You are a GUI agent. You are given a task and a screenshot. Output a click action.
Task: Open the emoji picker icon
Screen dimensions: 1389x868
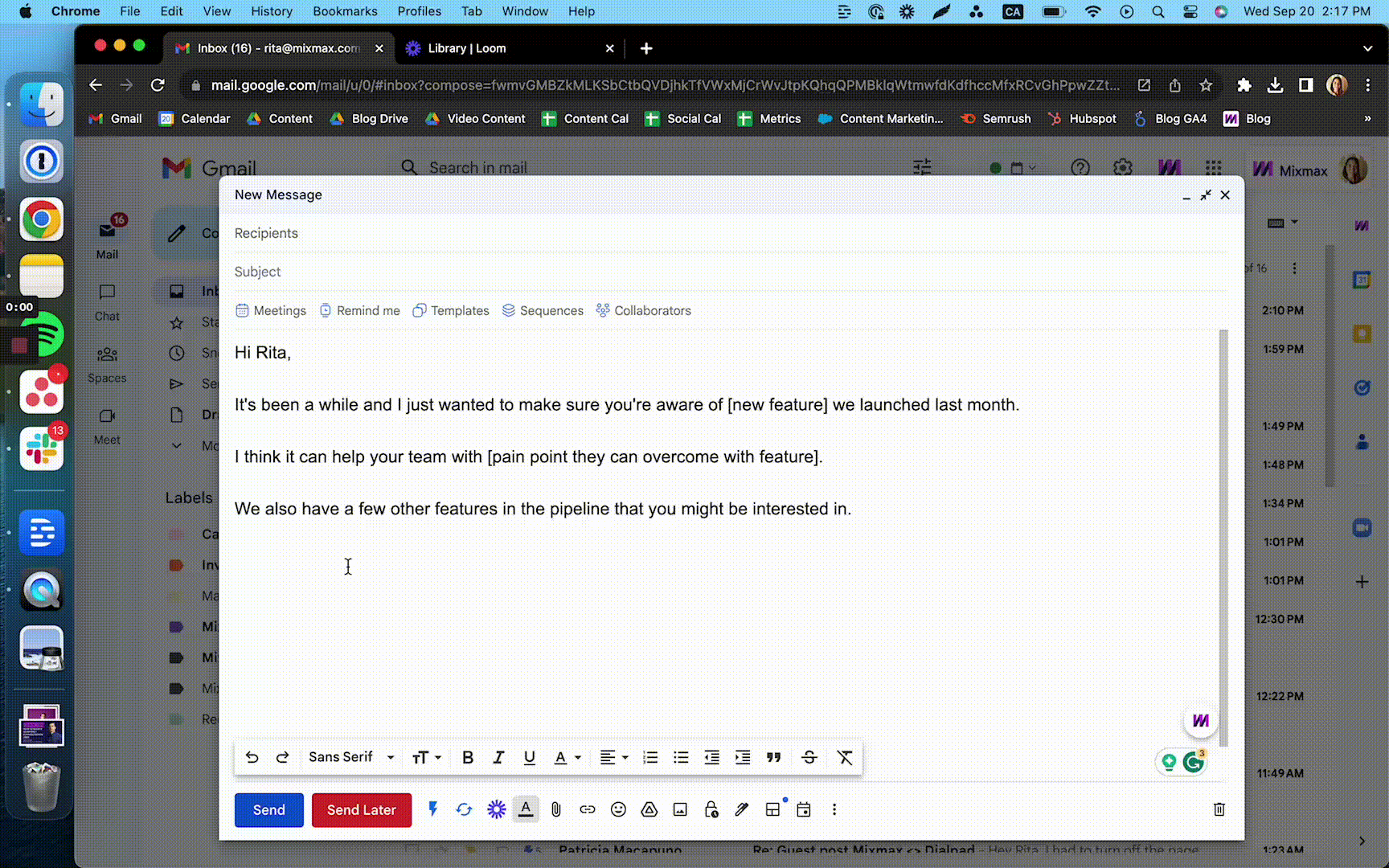tap(618, 809)
